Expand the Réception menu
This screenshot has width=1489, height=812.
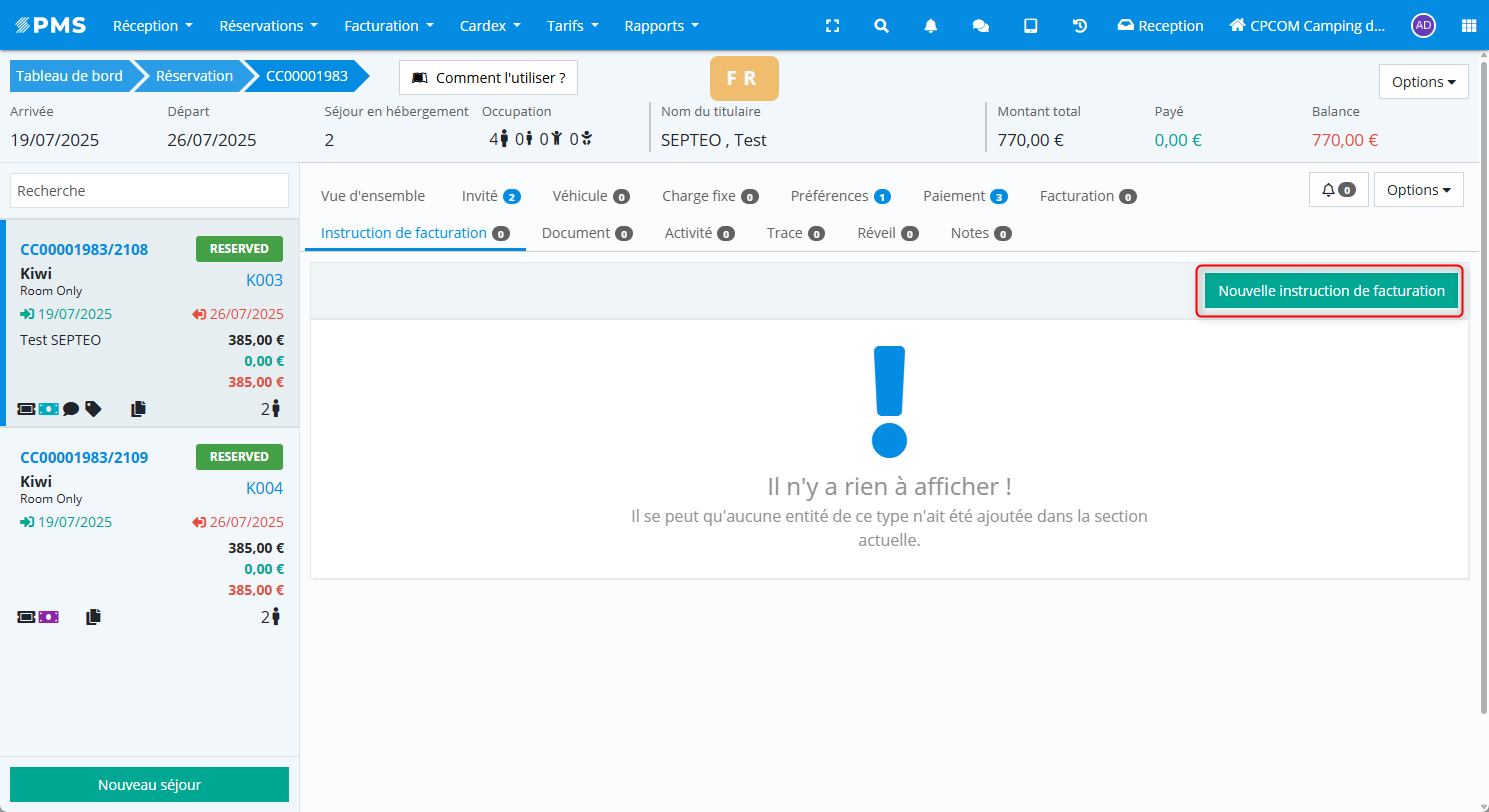click(x=152, y=26)
